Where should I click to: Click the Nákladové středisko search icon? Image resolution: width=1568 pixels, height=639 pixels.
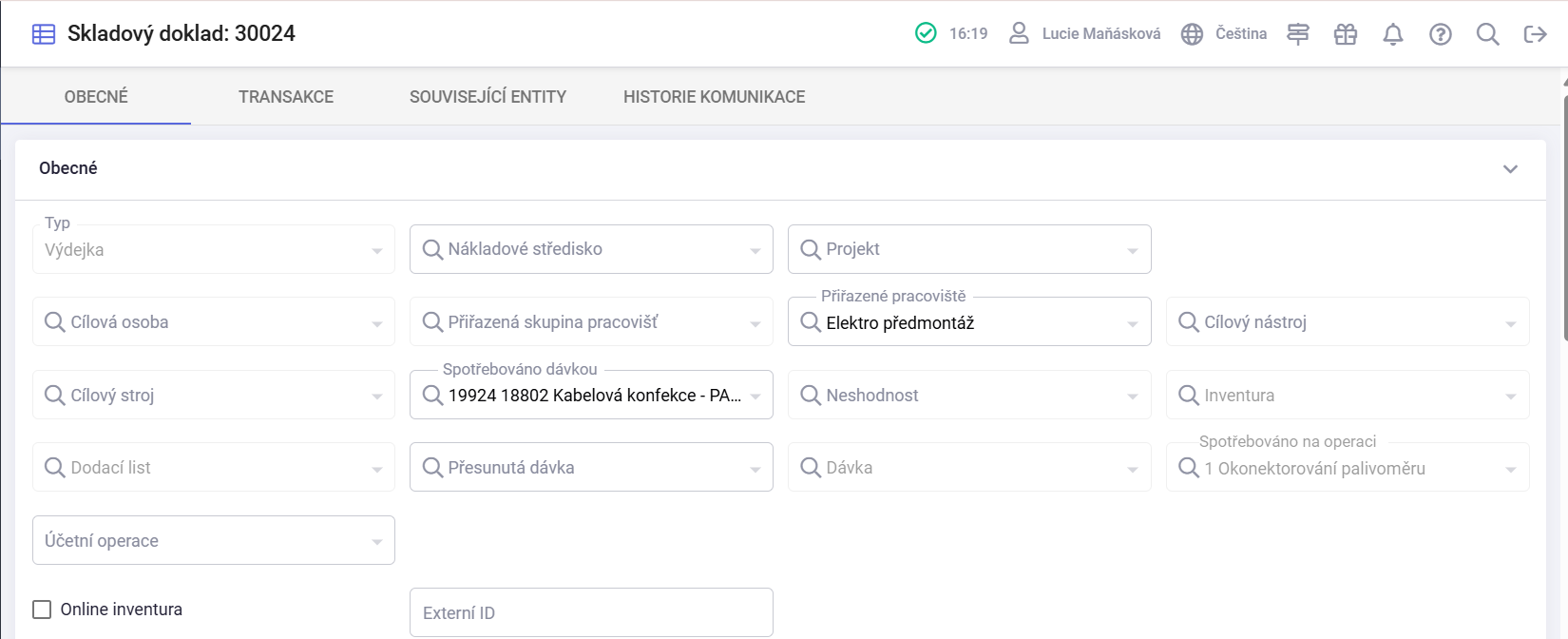click(x=432, y=249)
